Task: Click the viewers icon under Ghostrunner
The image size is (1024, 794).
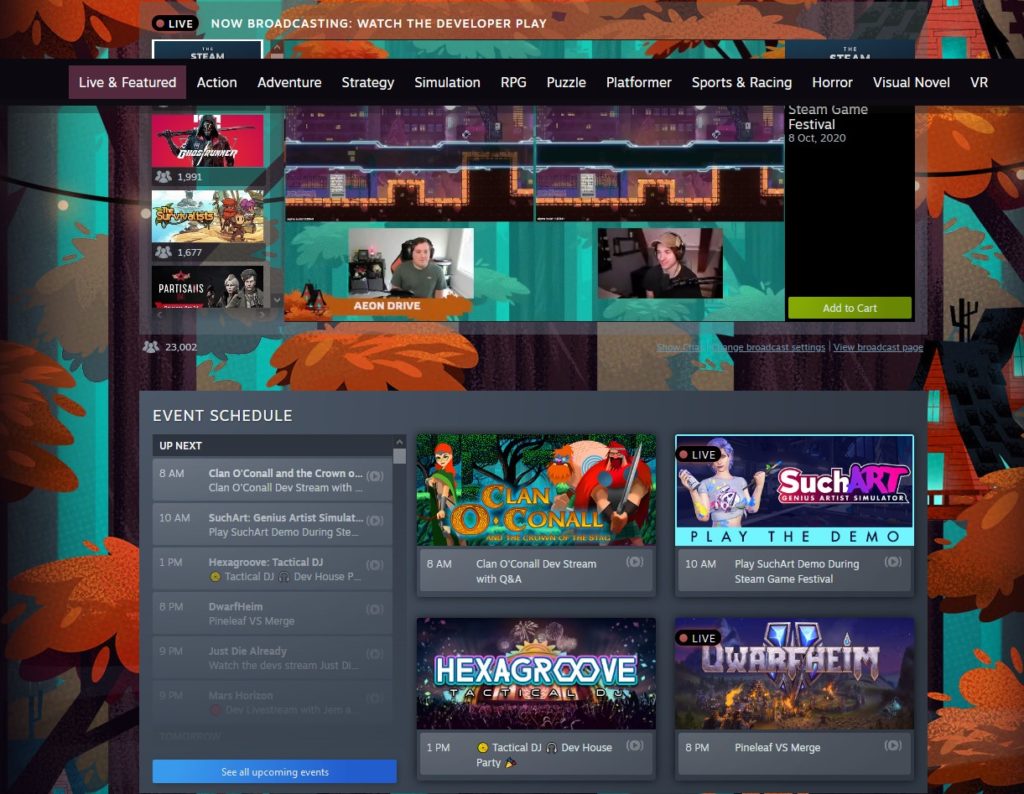Action: [x=163, y=176]
